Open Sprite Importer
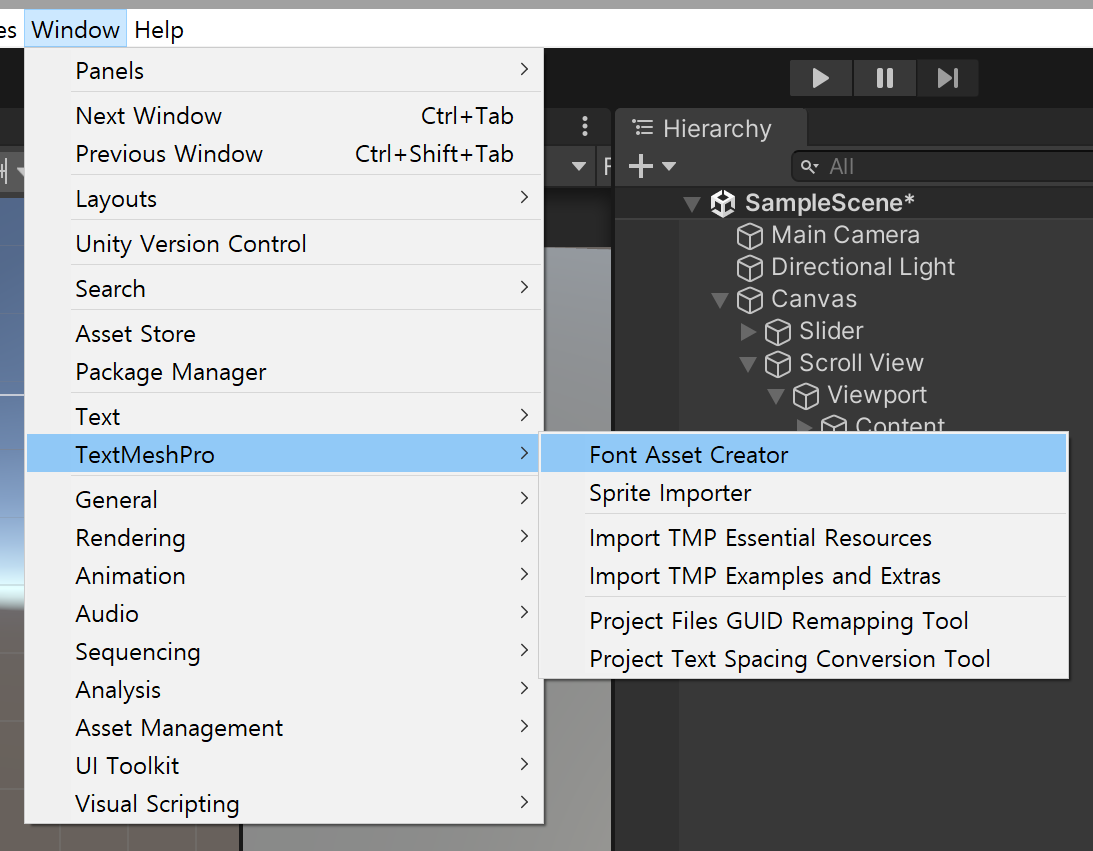The image size is (1093, 851). (804, 493)
